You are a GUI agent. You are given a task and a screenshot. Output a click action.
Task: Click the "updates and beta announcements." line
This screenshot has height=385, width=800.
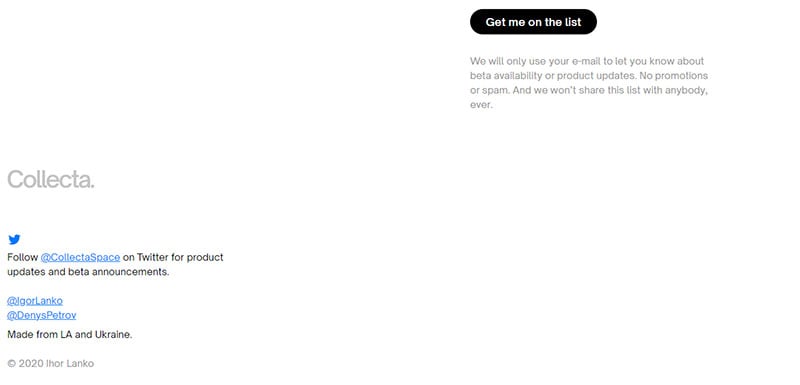[88, 272]
